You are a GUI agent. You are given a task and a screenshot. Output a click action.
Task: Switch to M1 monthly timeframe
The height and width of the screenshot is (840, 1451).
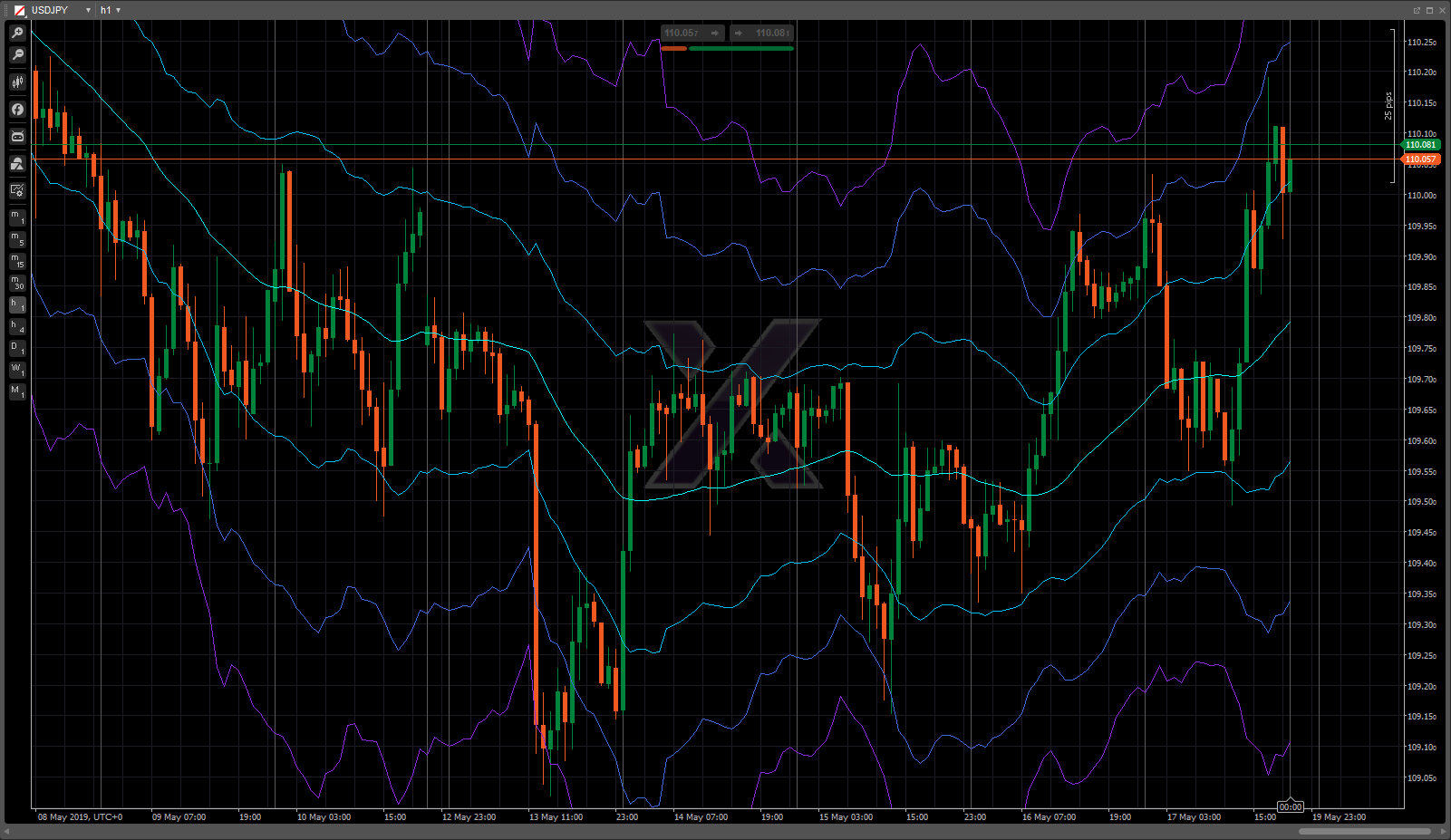pyautogui.click(x=17, y=391)
